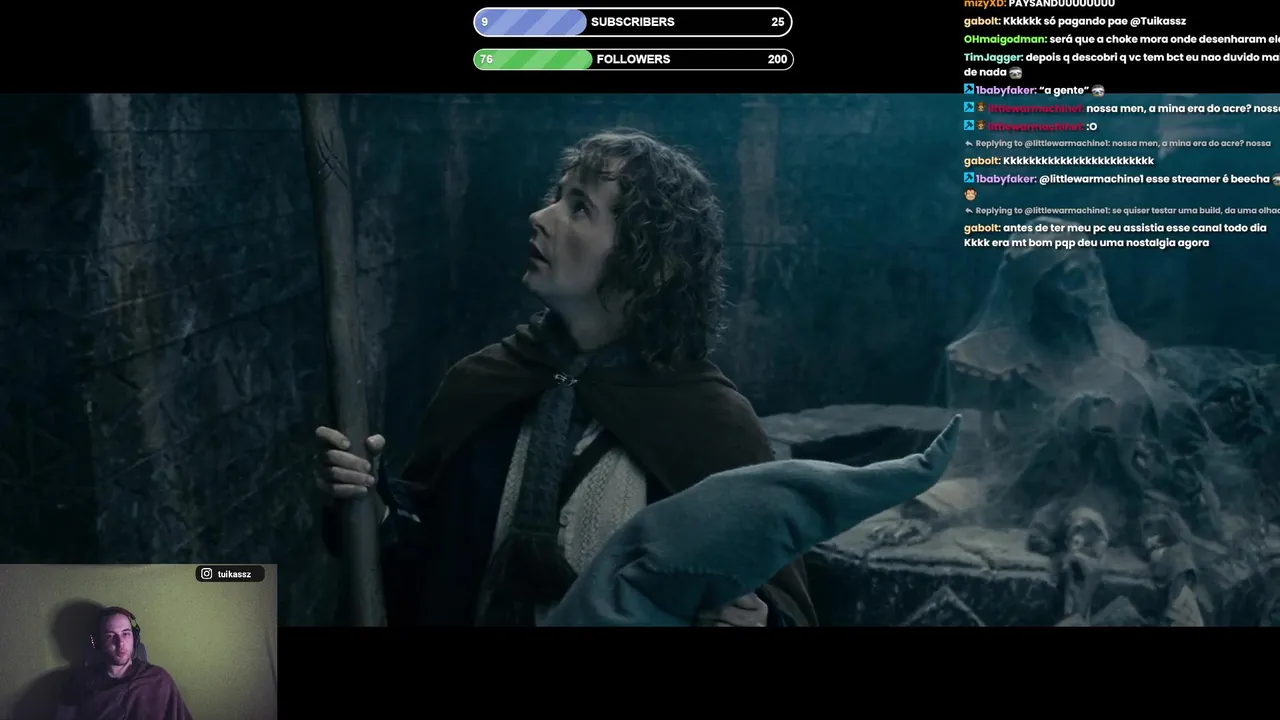The width and height of the screenshot is (1280, 720).
Task: Click the @Tuikassz mention in chat
Action: point(1158,21)
